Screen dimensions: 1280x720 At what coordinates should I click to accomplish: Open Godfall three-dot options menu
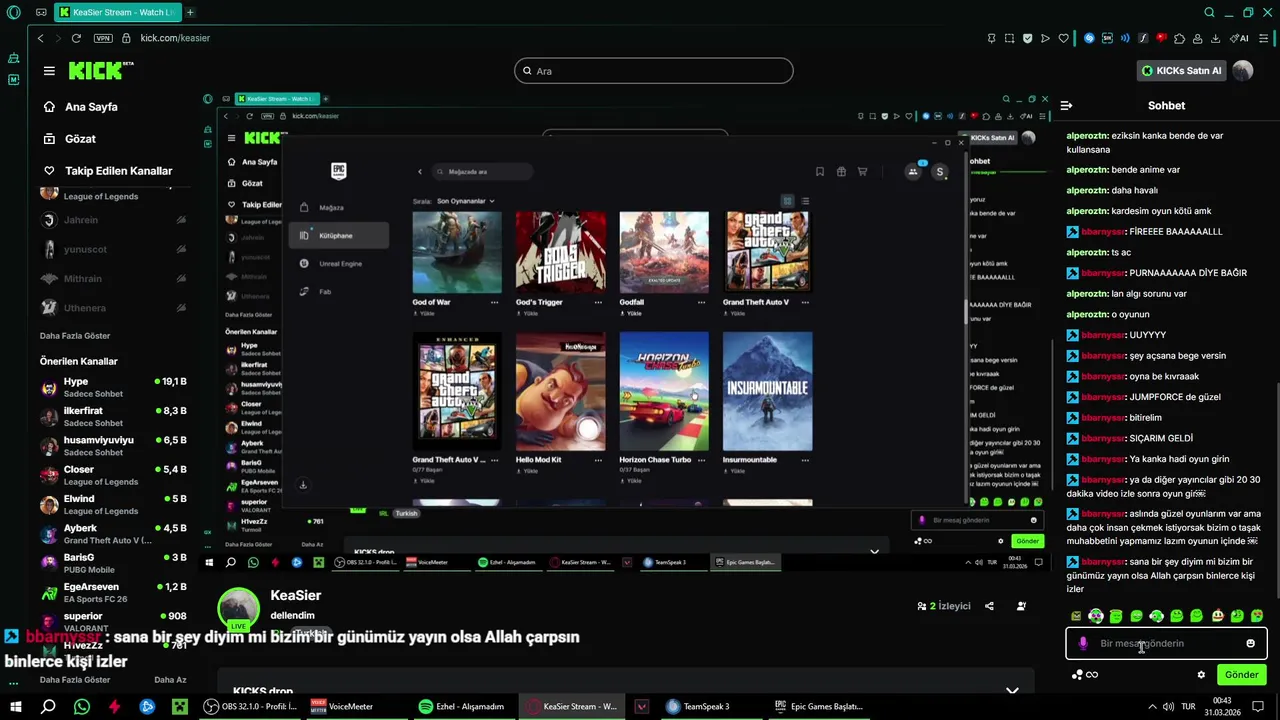click(x=701, y=302)
